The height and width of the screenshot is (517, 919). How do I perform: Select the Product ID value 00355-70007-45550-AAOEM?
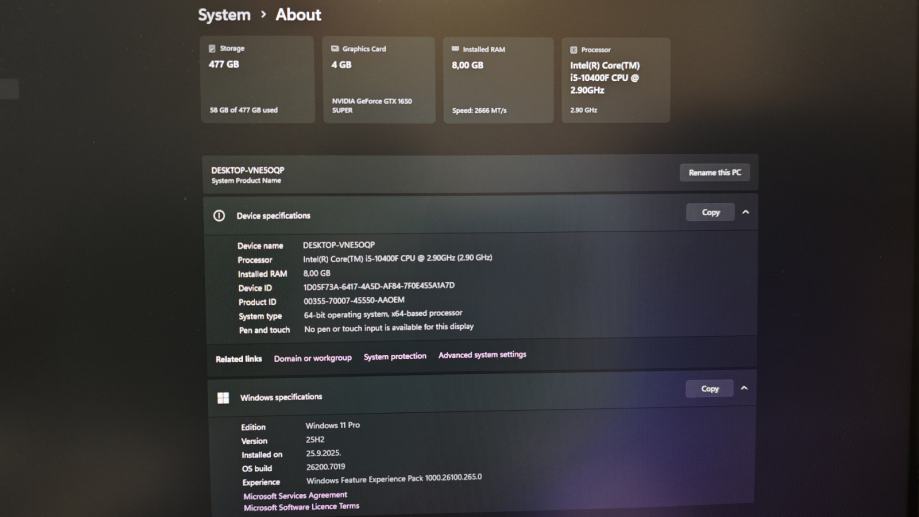pos(354,301)
